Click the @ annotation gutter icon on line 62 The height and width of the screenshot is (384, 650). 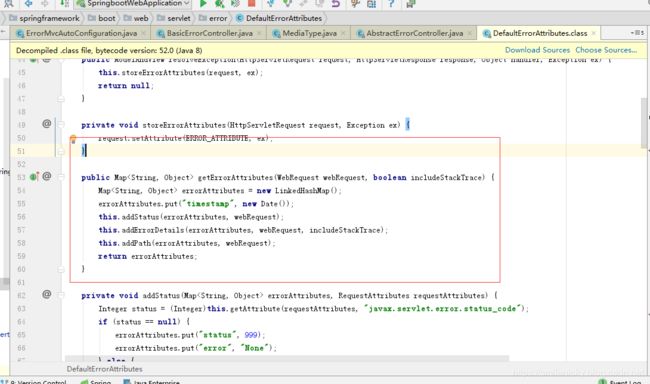pos(47,294)
